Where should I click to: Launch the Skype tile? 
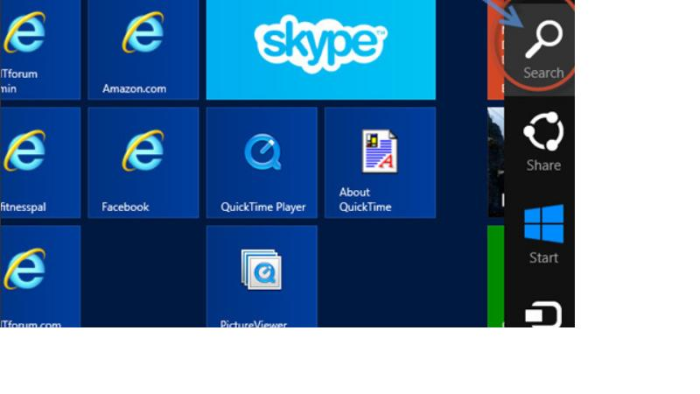tap(321, 50)
